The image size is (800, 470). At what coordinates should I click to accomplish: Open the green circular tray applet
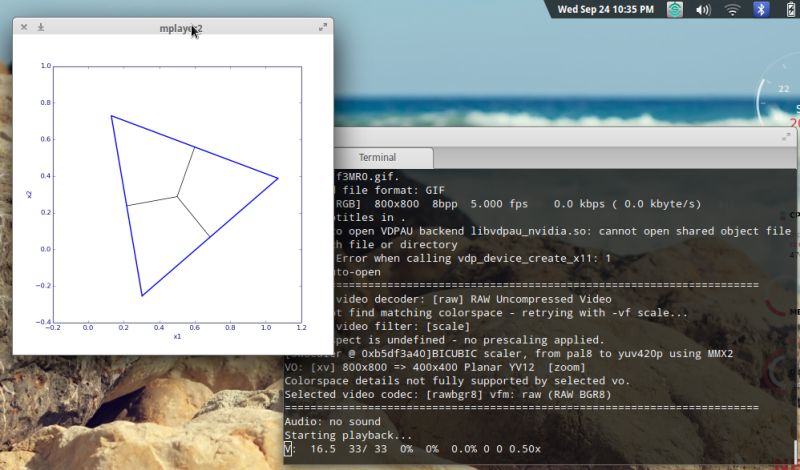tap(674, 9)
